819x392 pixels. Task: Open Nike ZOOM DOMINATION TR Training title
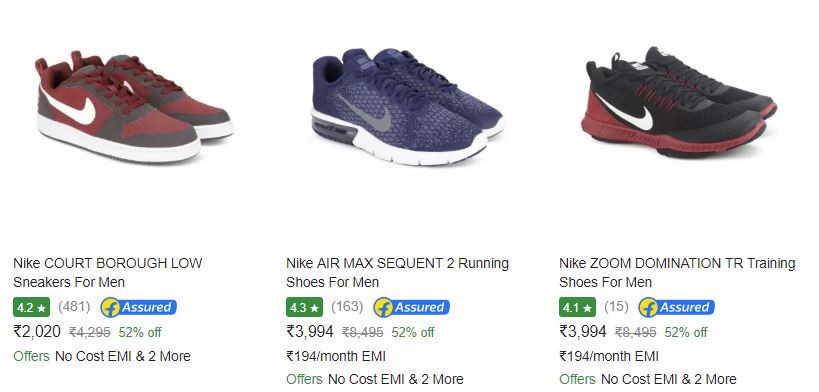click(x=677, y=272)
